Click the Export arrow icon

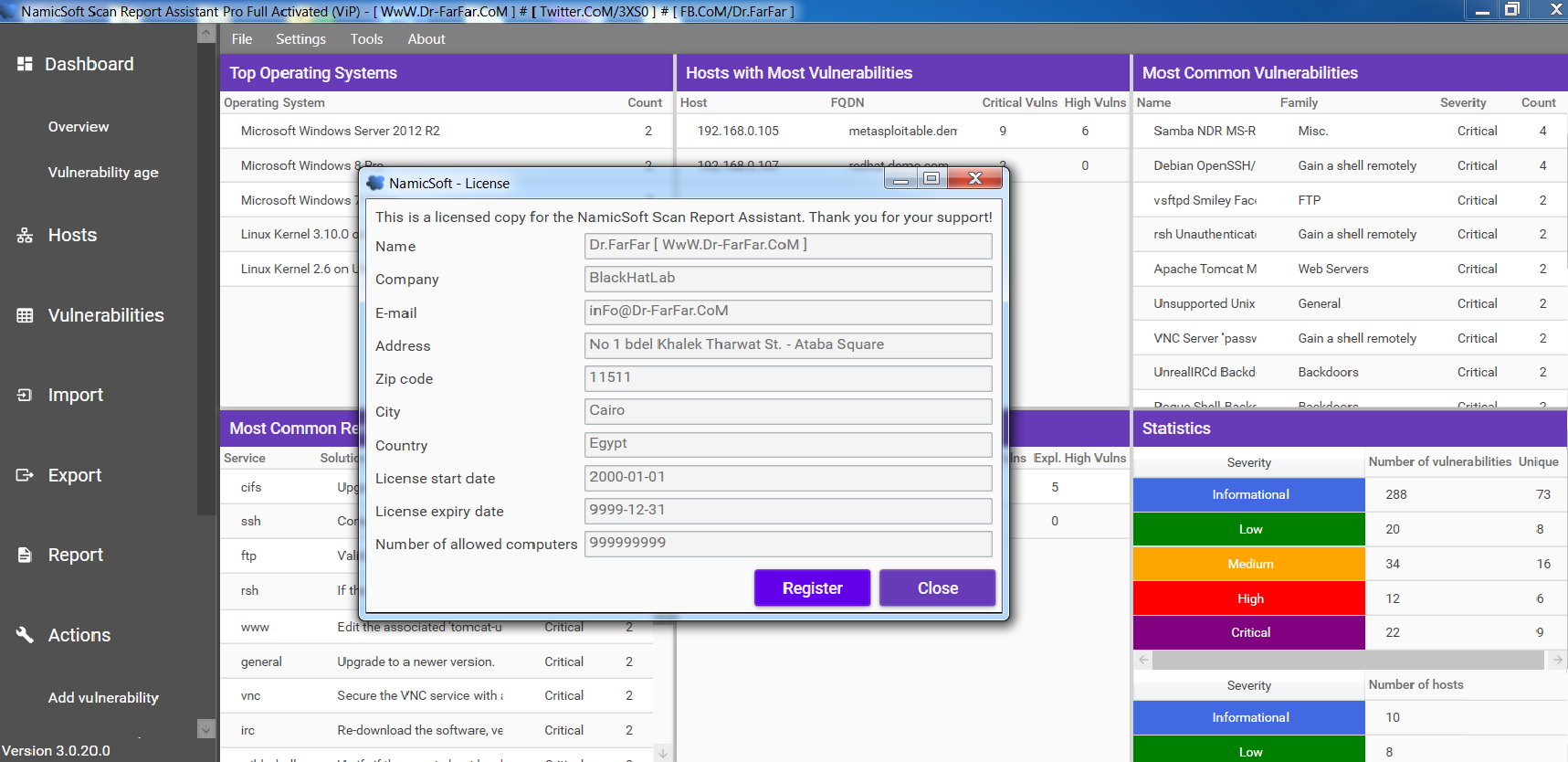25,475
